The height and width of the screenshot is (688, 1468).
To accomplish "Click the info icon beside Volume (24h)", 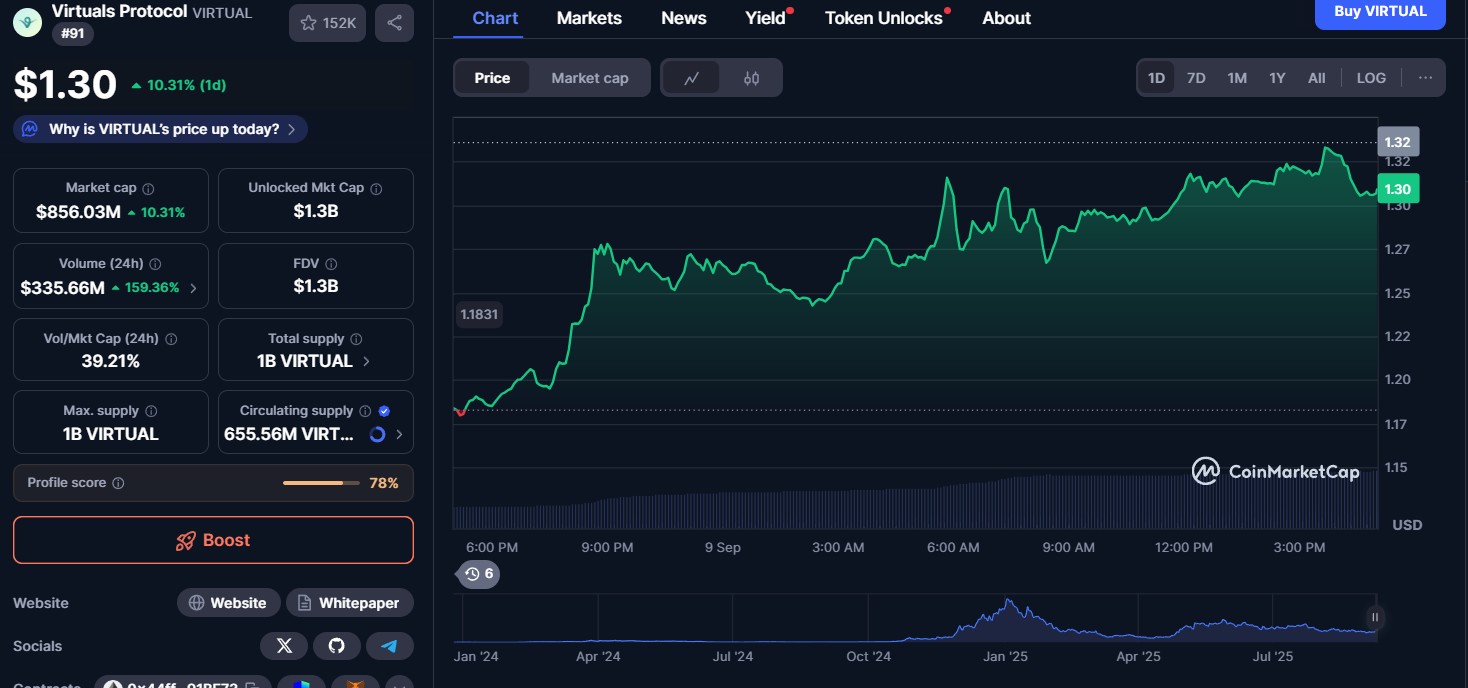I will 155,264.
